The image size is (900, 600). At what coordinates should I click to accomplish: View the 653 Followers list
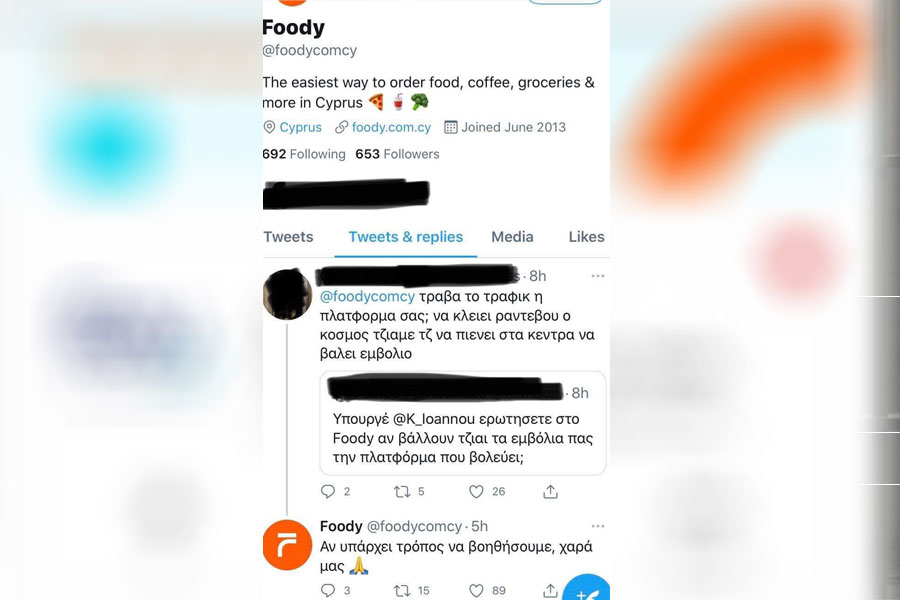(397, 154)
